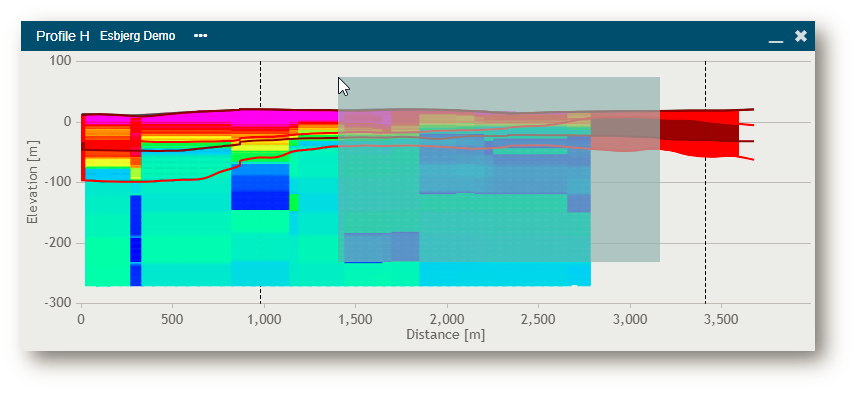
Task: Click the Elevation [m] axis label
Action: coord(33,182)
